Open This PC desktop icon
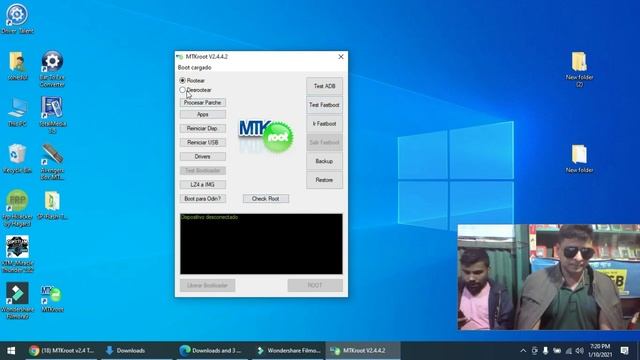The image size is (640, 360). click(17, 112)
